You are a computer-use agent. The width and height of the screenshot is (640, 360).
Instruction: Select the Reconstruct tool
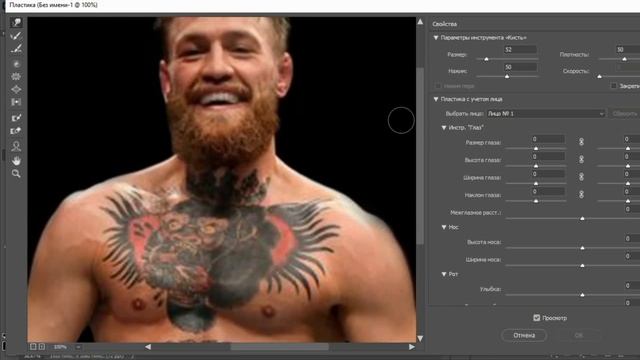16,36
